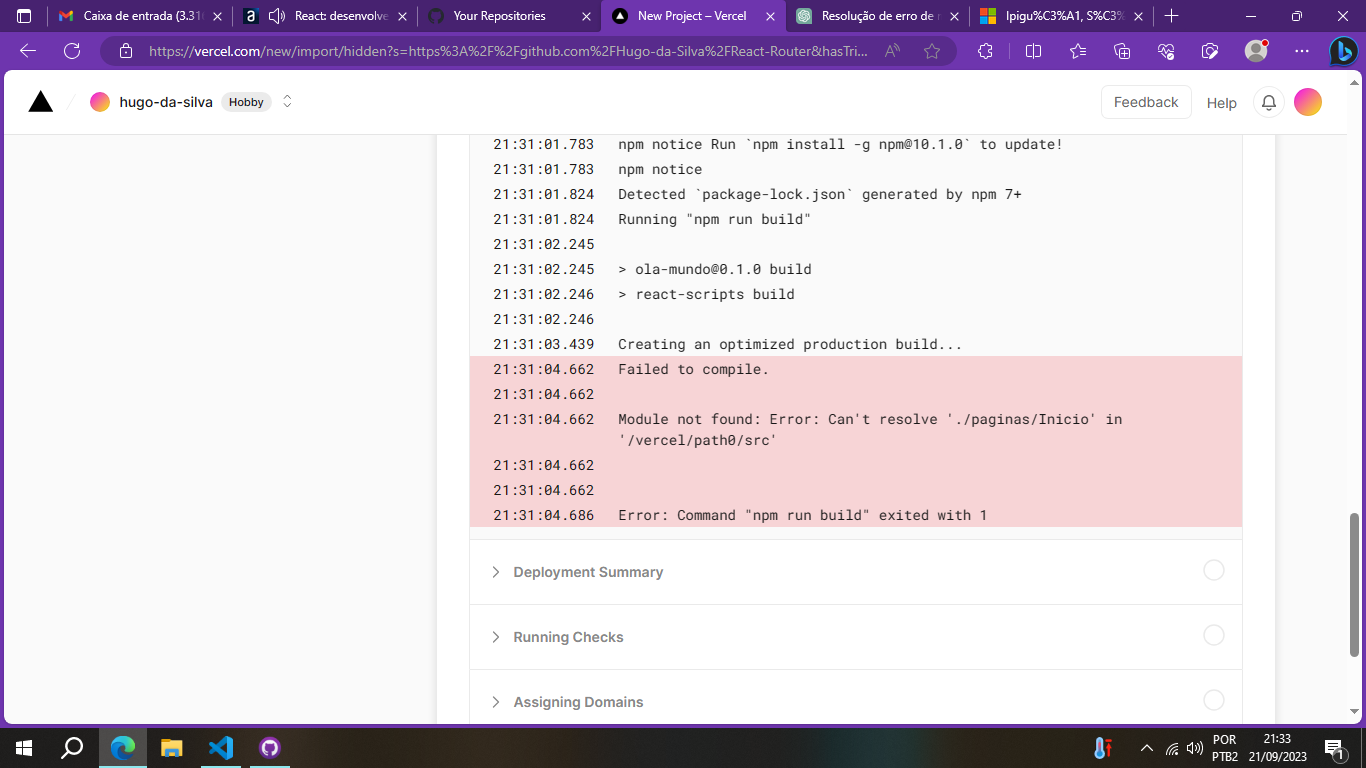This screenshot has height=768, width=1366.
Task: Switch to the React: desenvolve tab
Action: tap(324, 16)
